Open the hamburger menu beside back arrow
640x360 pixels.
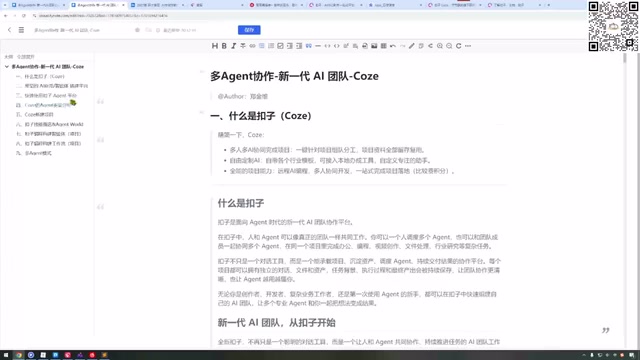[x=21, y=30]
